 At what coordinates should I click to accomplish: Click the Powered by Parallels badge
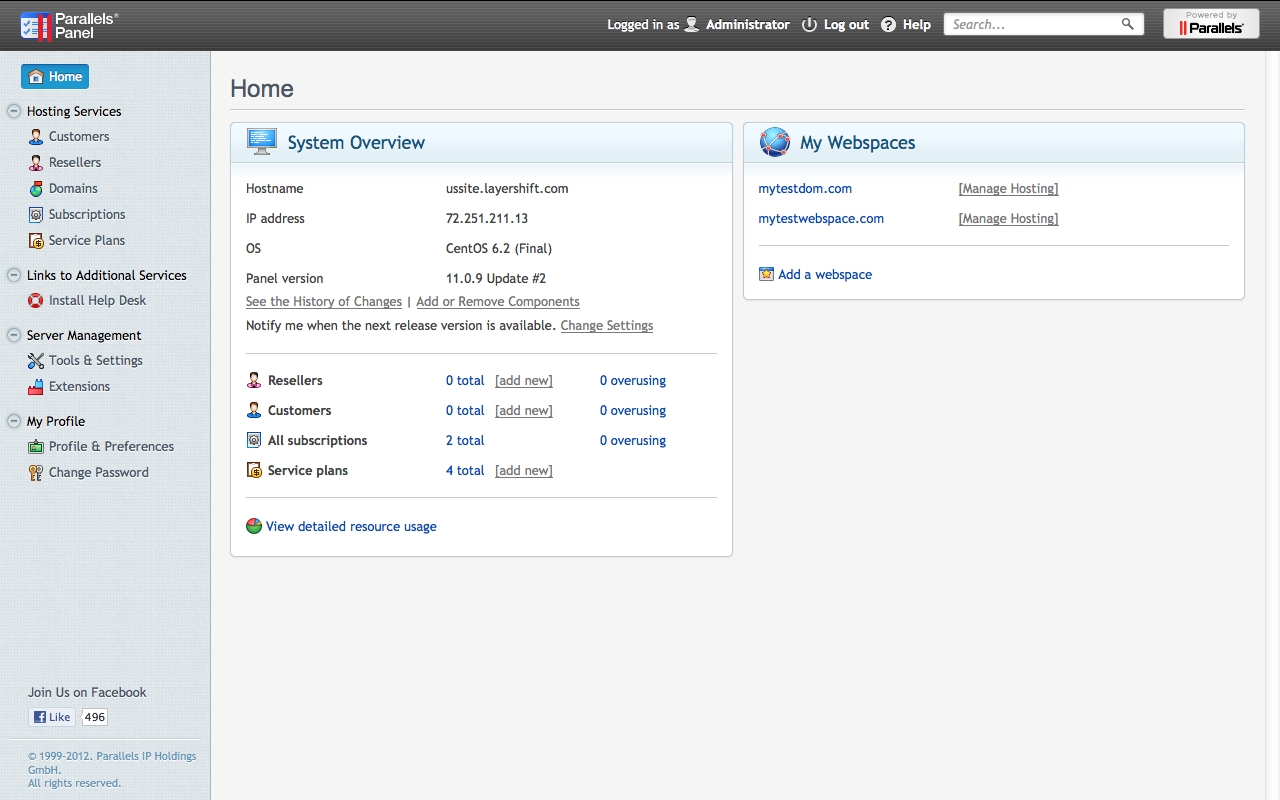point(1211,24)
